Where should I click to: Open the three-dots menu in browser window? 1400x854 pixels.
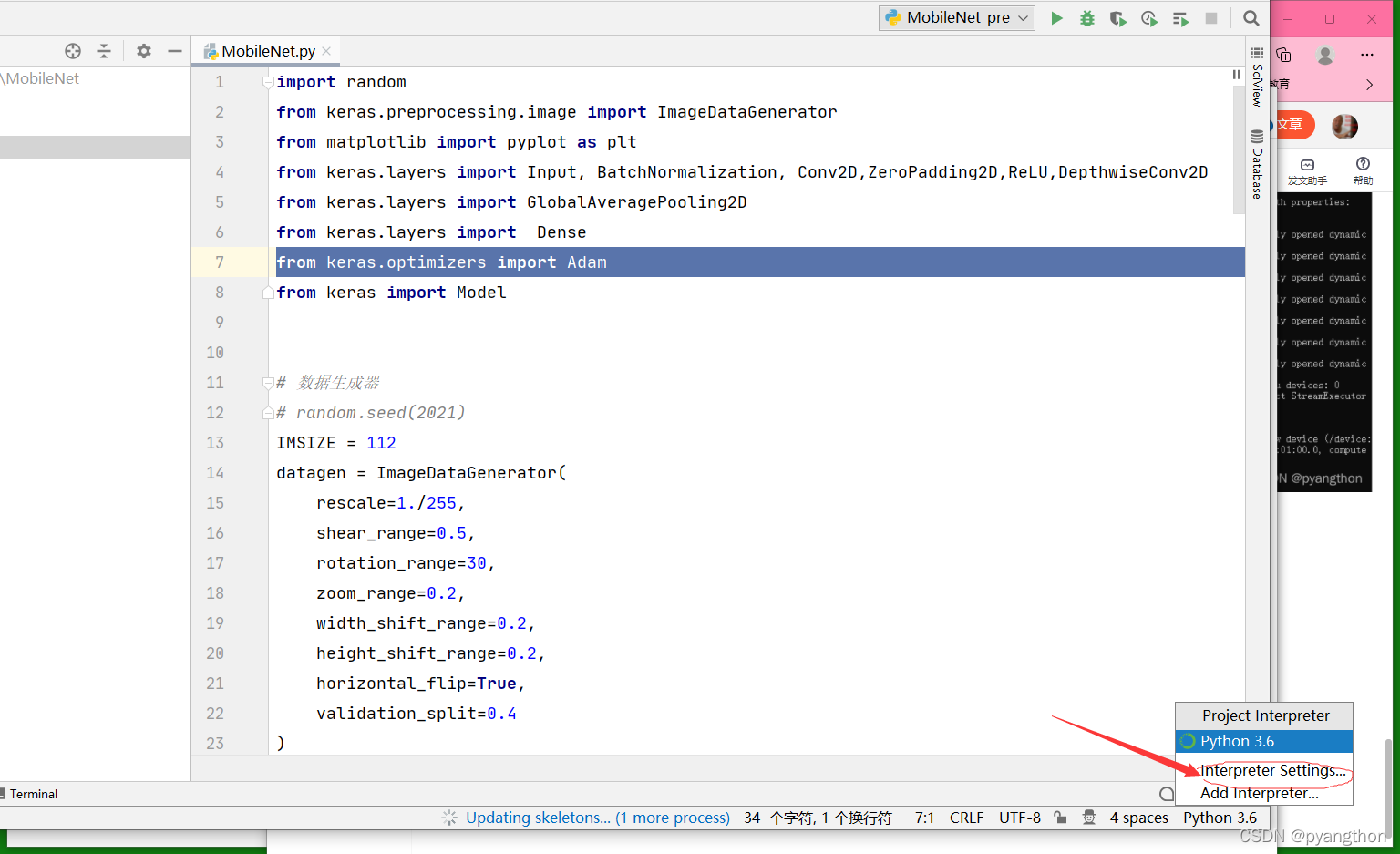pos(1366,55)
